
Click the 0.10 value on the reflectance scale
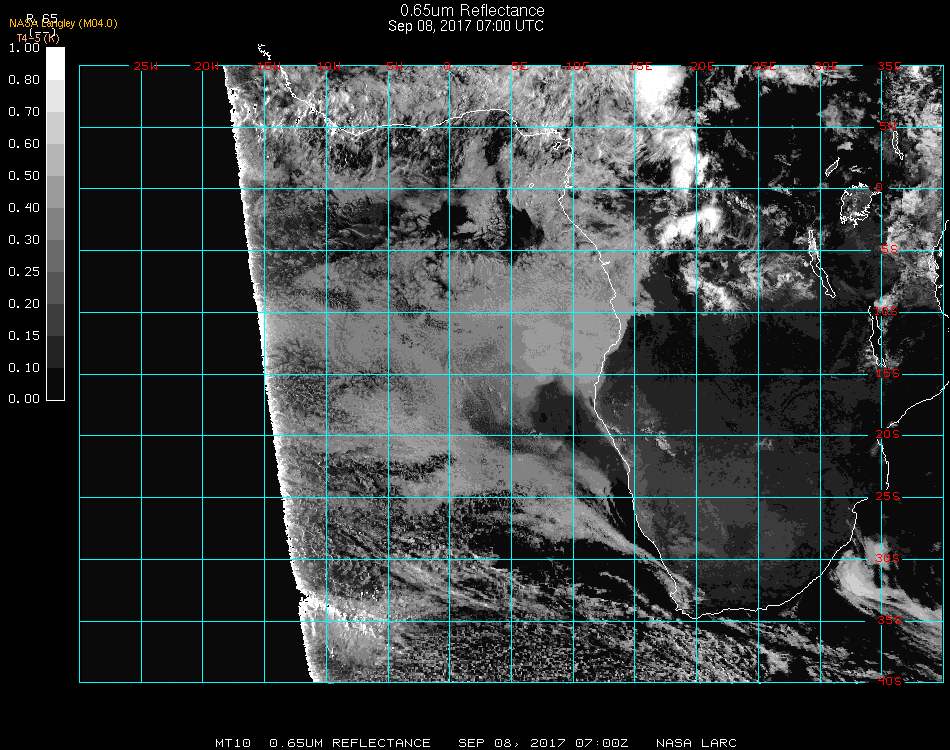tap(24, 368)
